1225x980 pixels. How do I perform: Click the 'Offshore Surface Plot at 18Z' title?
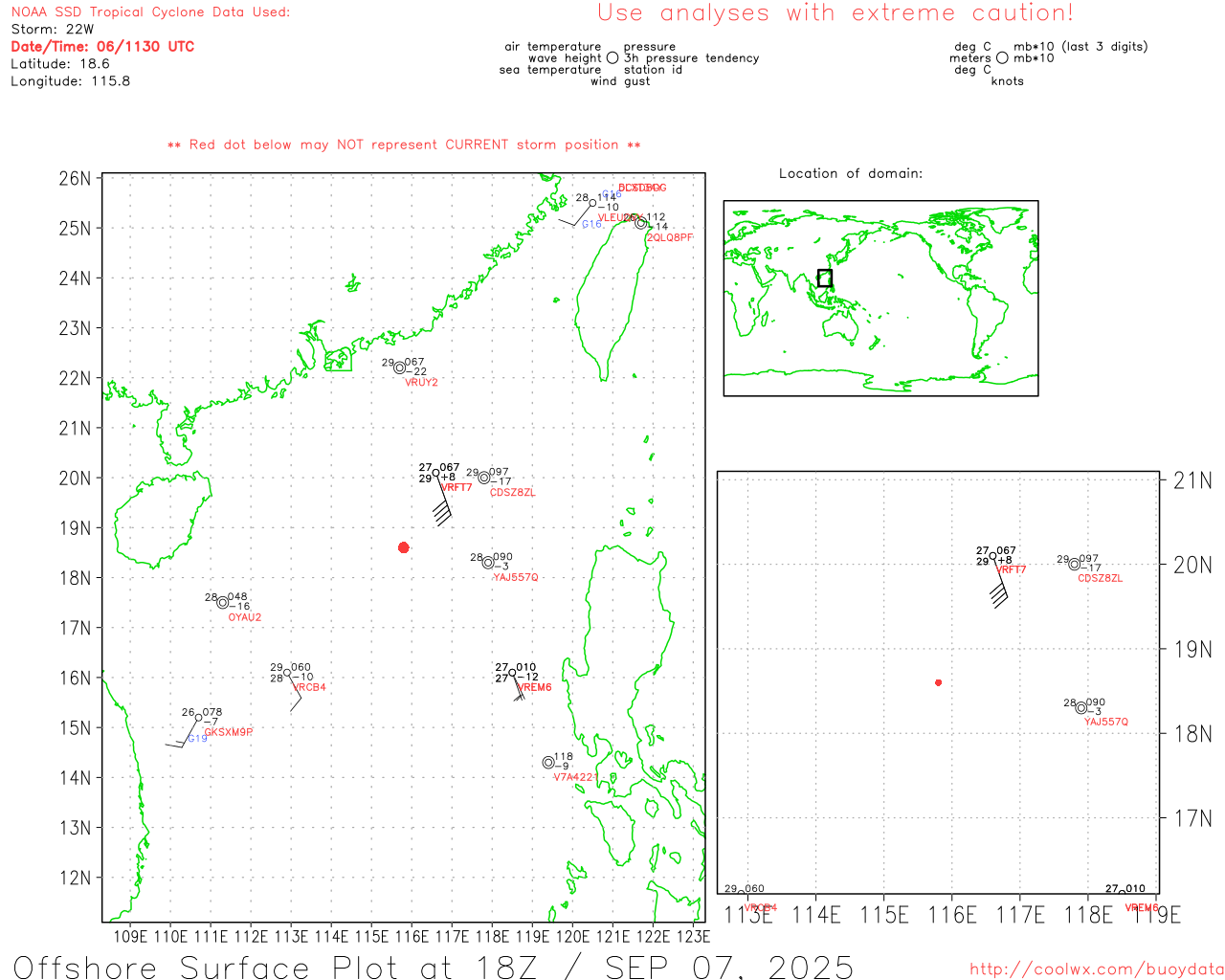click(434, 967)
